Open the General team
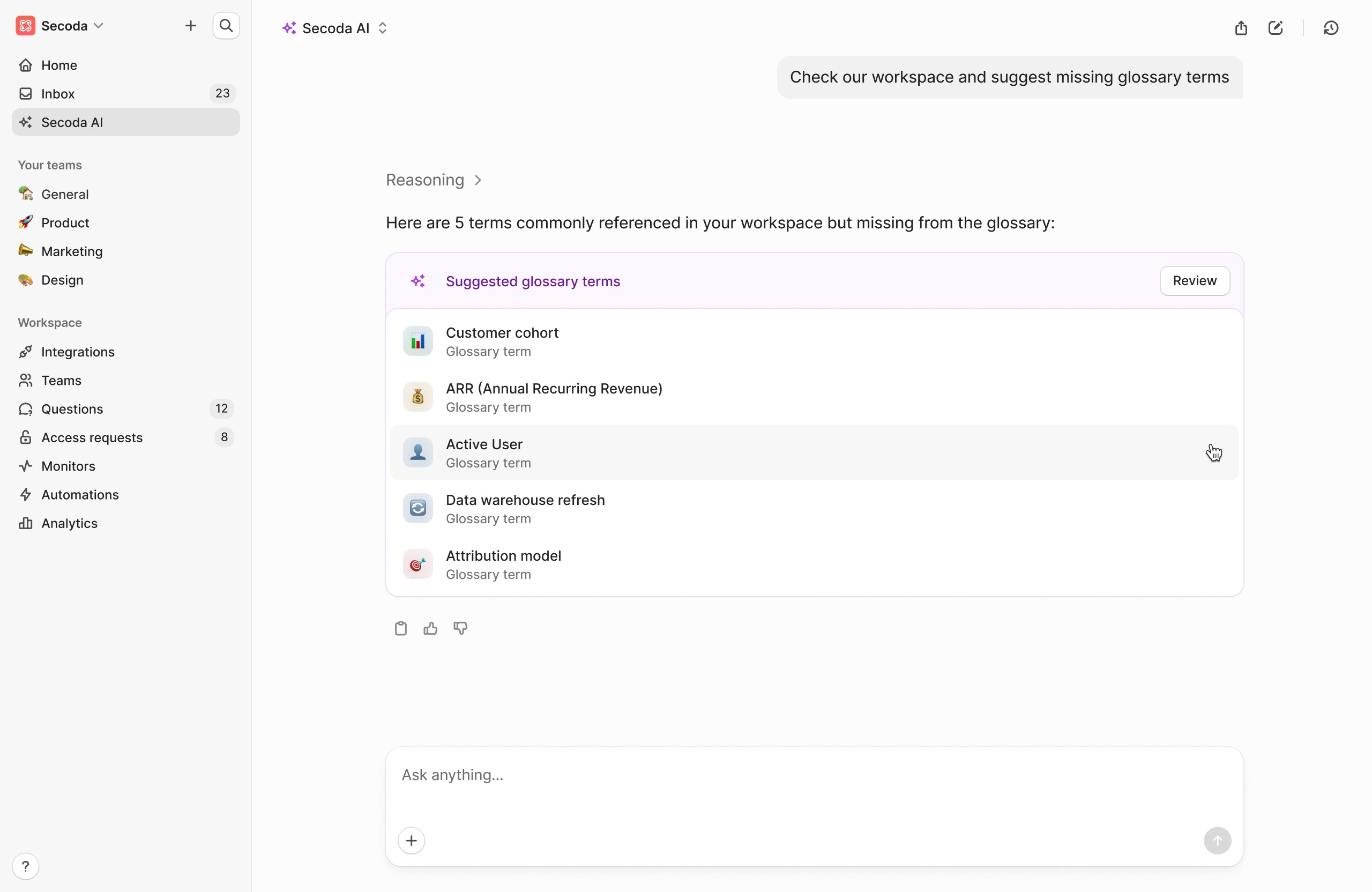The height and width of the screenshot is (892, 1372). click(x=125, y=194)
